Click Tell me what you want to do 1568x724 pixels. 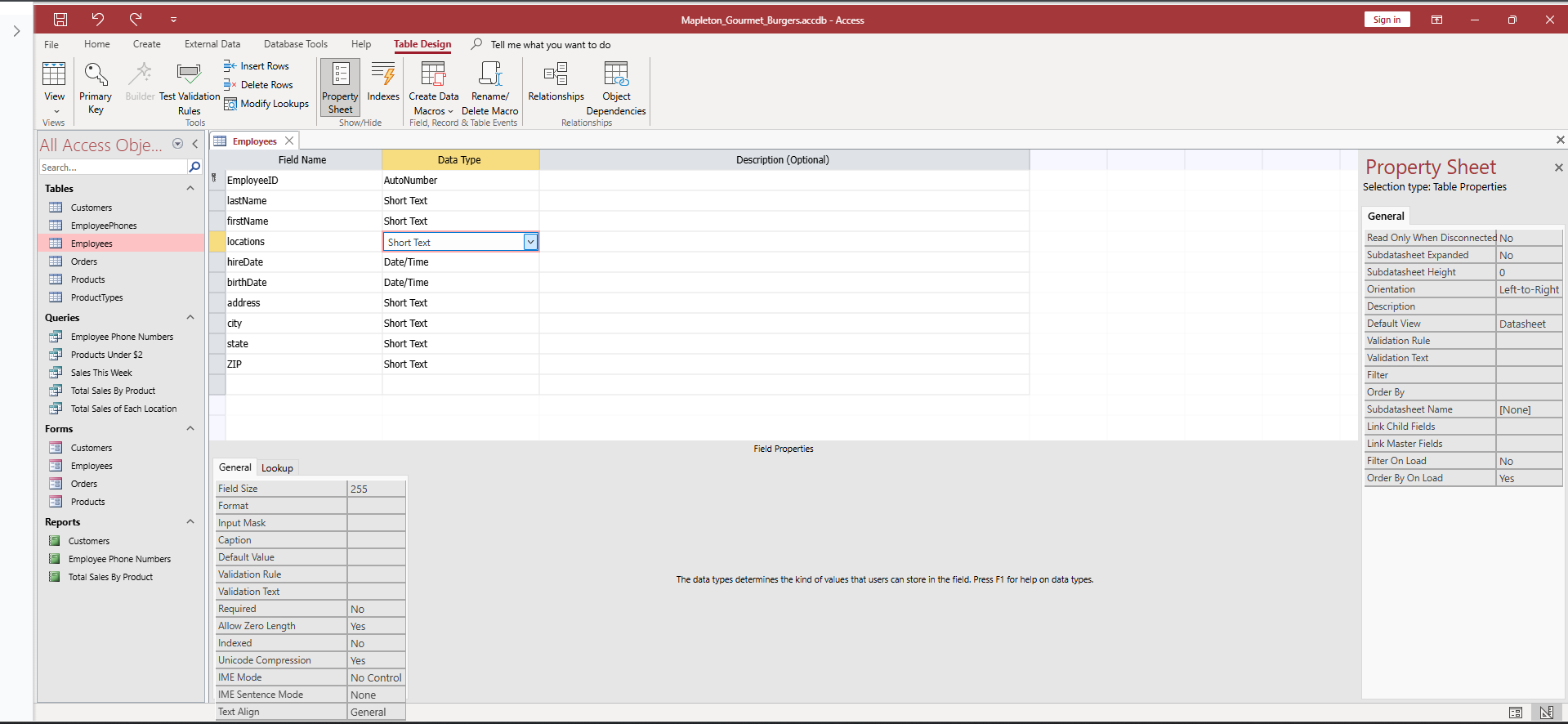550,45
